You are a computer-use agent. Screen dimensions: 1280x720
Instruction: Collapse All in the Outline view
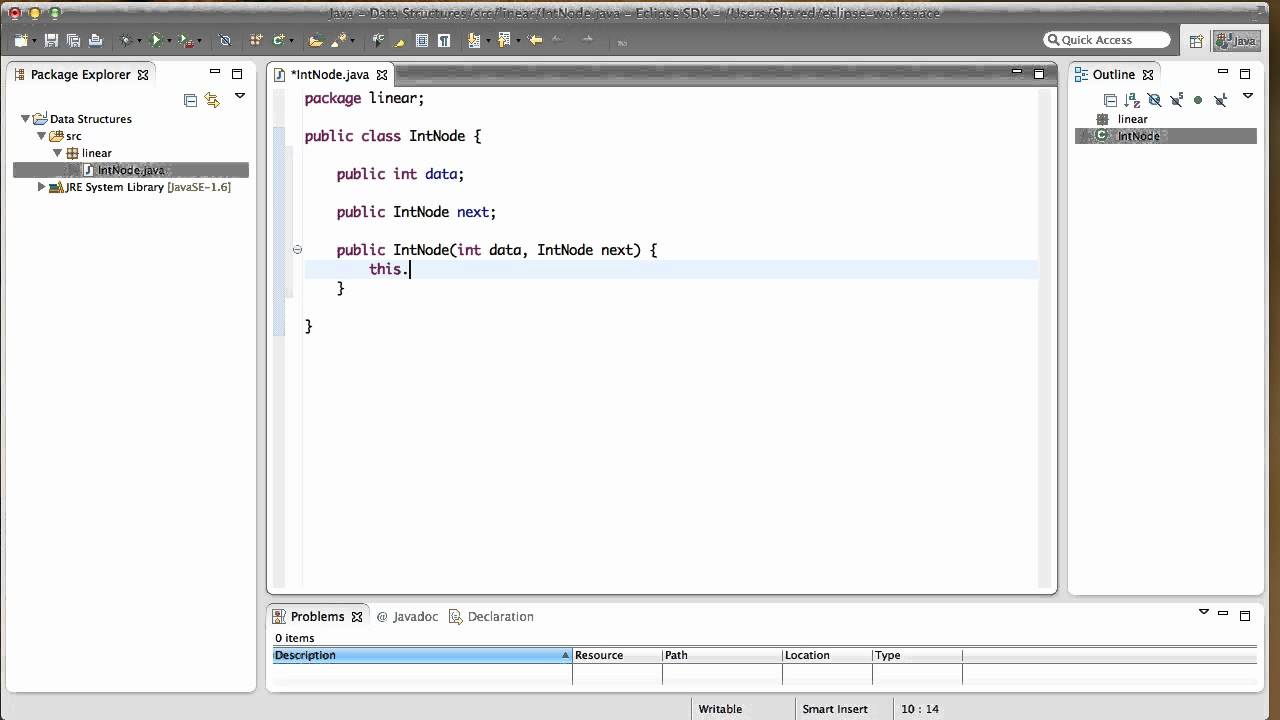point(1110,100)
